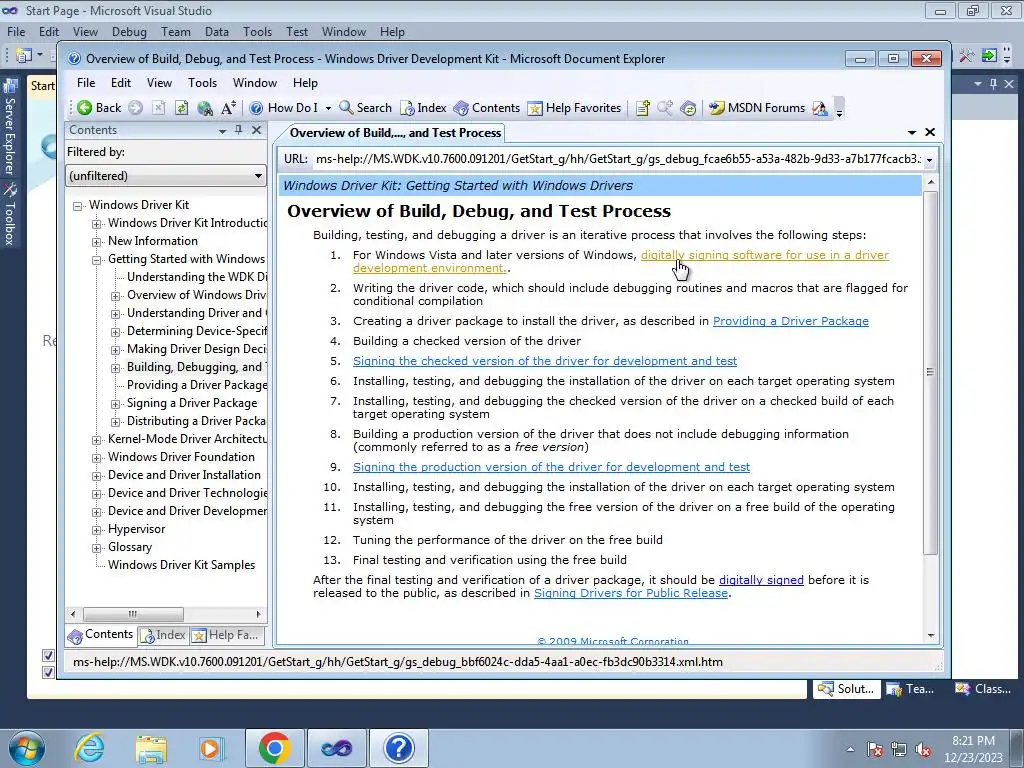This screenshot has height=768, width=1024.
Task: Open Index from the help toolbar
Action: tap(423, 108)
